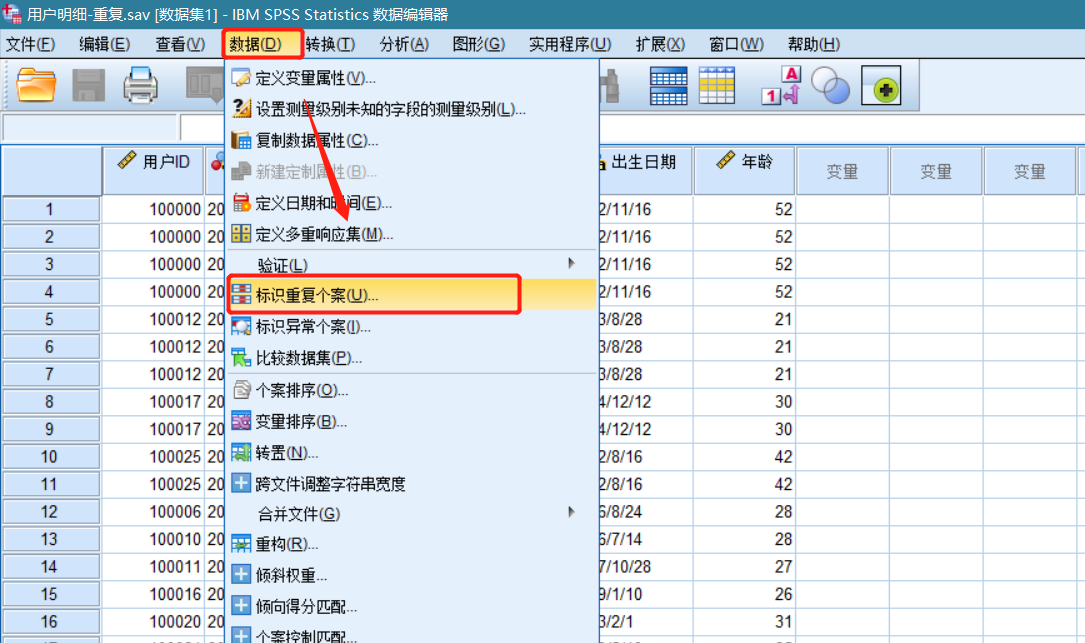Expand the 验证(L) submenu
The image size is (1085, 643).
[x=412, y=265]
